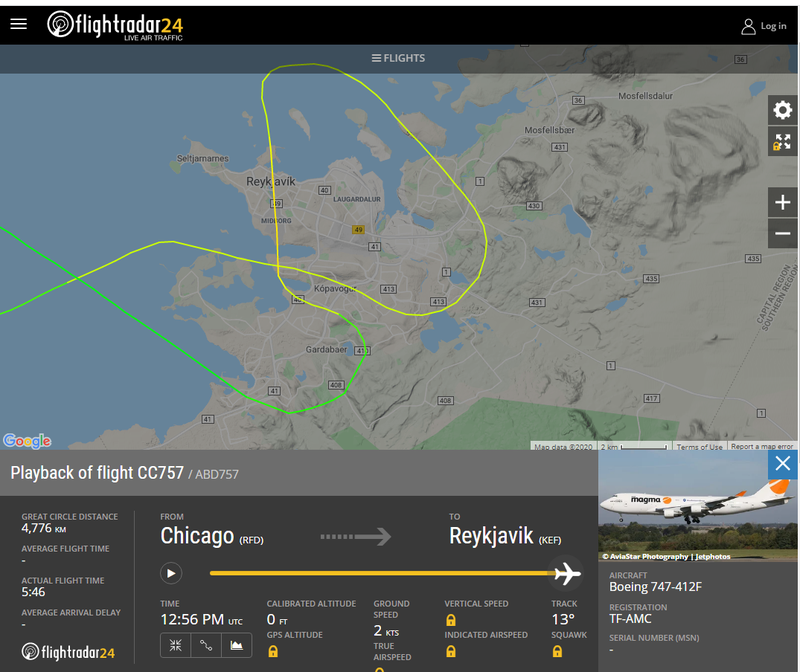Expand the FLIGHTS list panel

click(398, 58)
